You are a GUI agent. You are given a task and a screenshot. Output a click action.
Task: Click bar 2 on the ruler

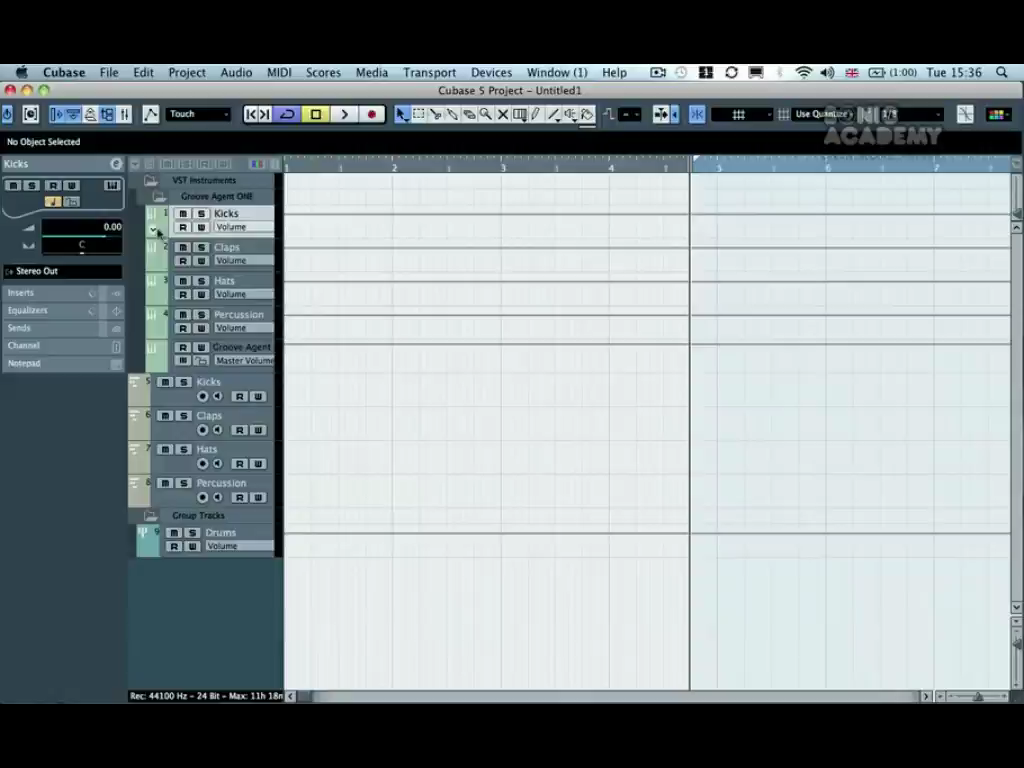[394, 168]
